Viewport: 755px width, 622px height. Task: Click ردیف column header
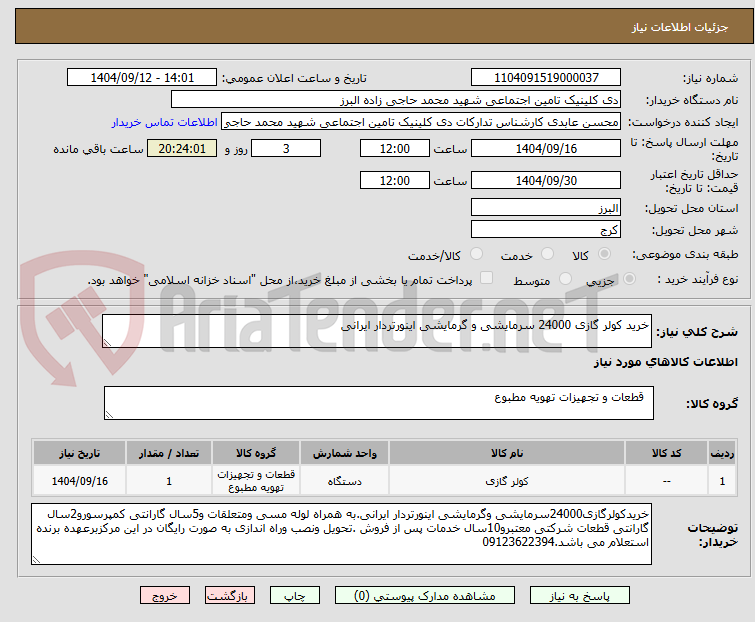point(722,453)
